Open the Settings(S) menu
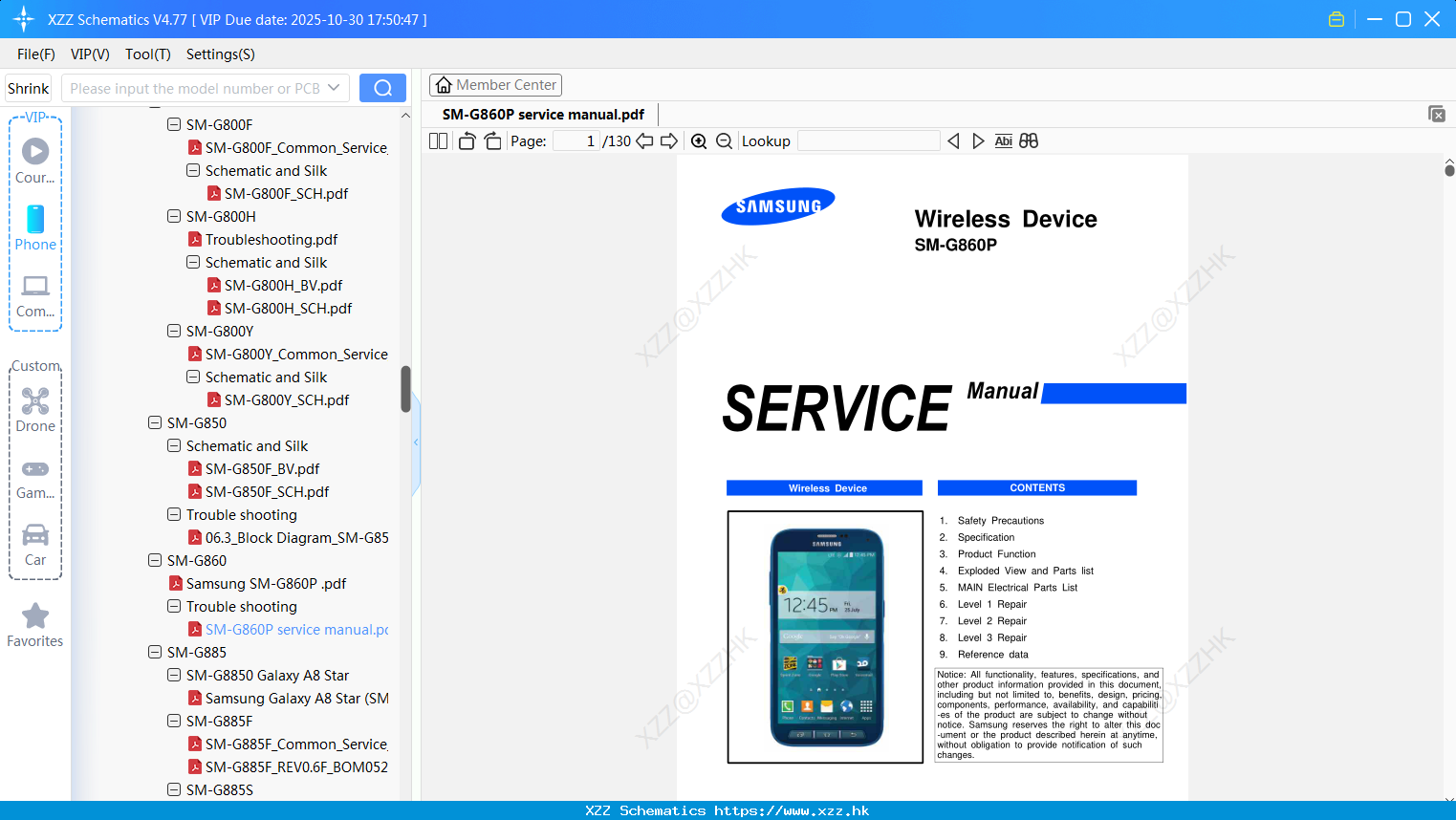 click(x=221, y=54)
